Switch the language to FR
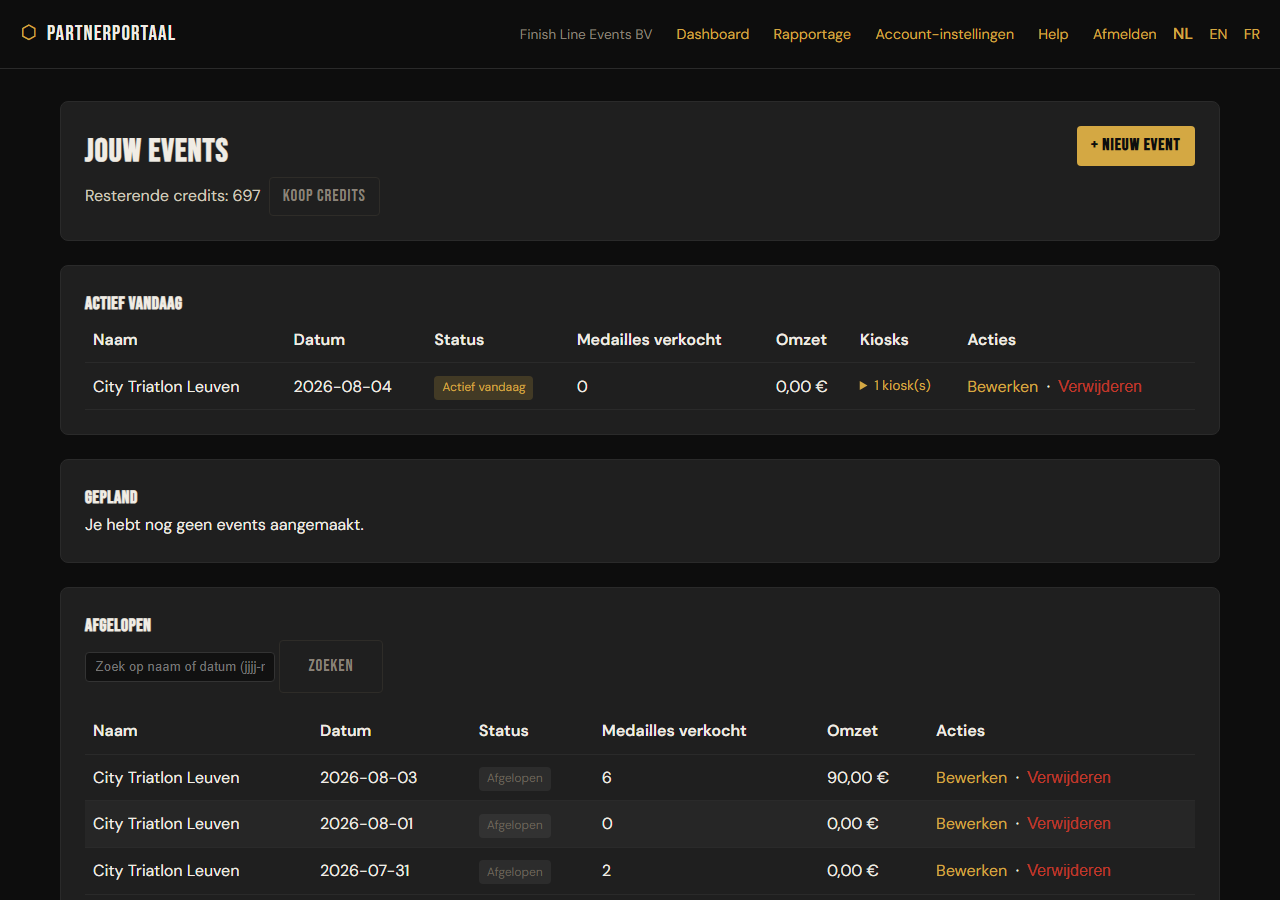This screenshot has height=900, width=1280. click(1252, 34)
